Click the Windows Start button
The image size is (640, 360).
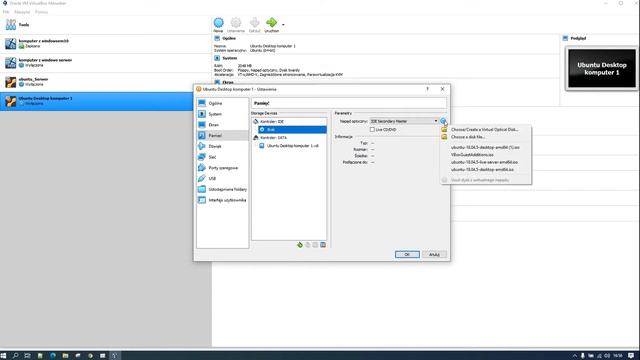click(x=4, y=356)
